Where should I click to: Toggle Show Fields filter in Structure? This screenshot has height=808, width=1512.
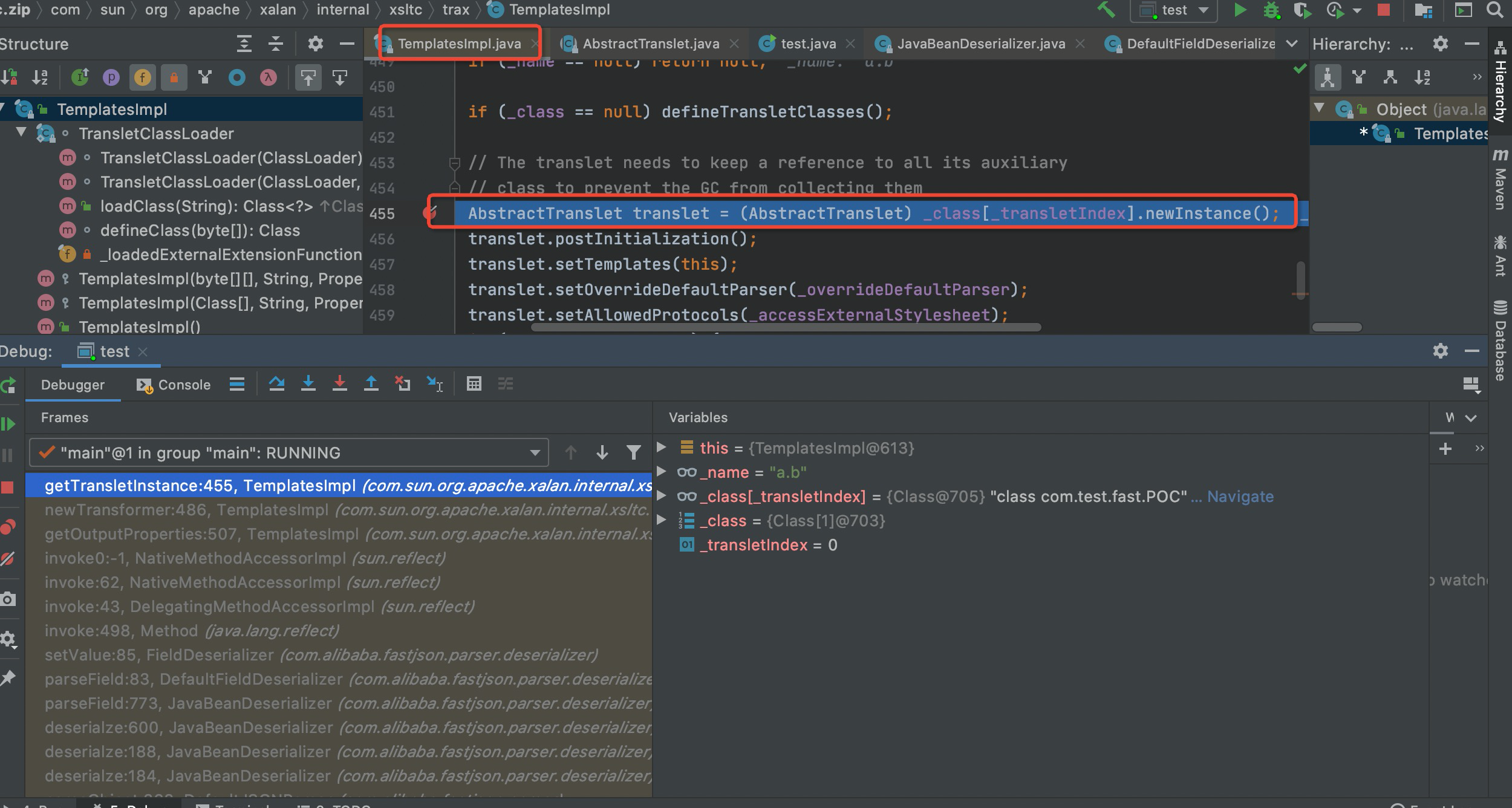coord(143,77)
